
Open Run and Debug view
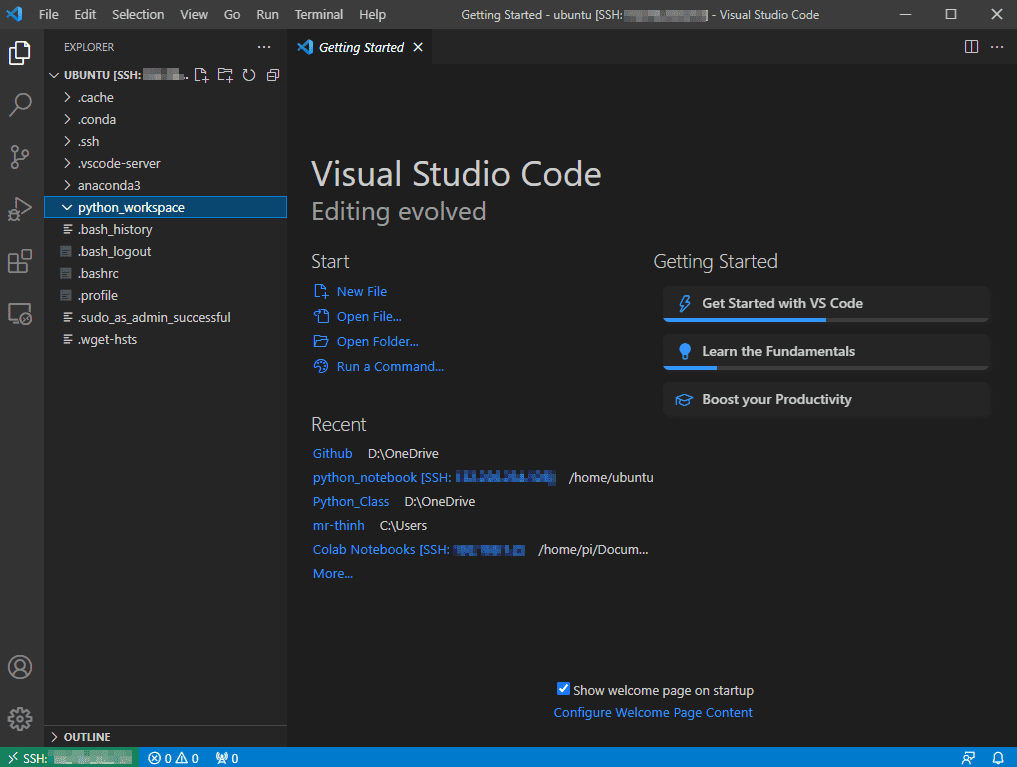[x=19, y=209]
